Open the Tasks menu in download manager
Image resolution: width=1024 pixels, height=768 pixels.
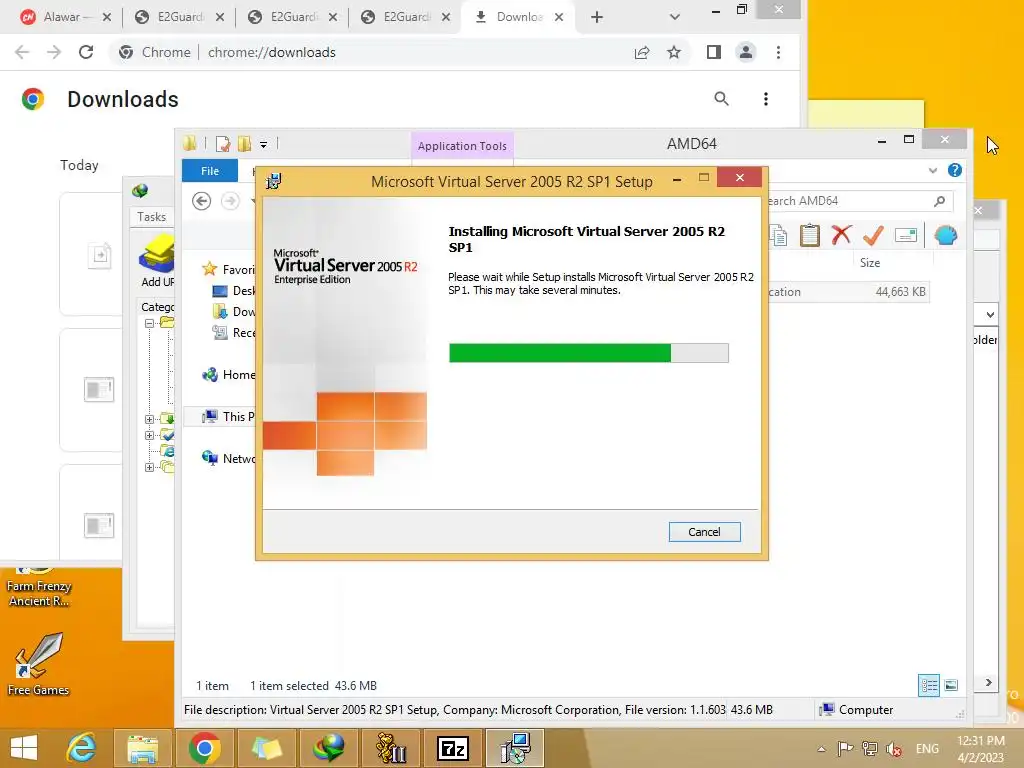[x=151, y=216]
